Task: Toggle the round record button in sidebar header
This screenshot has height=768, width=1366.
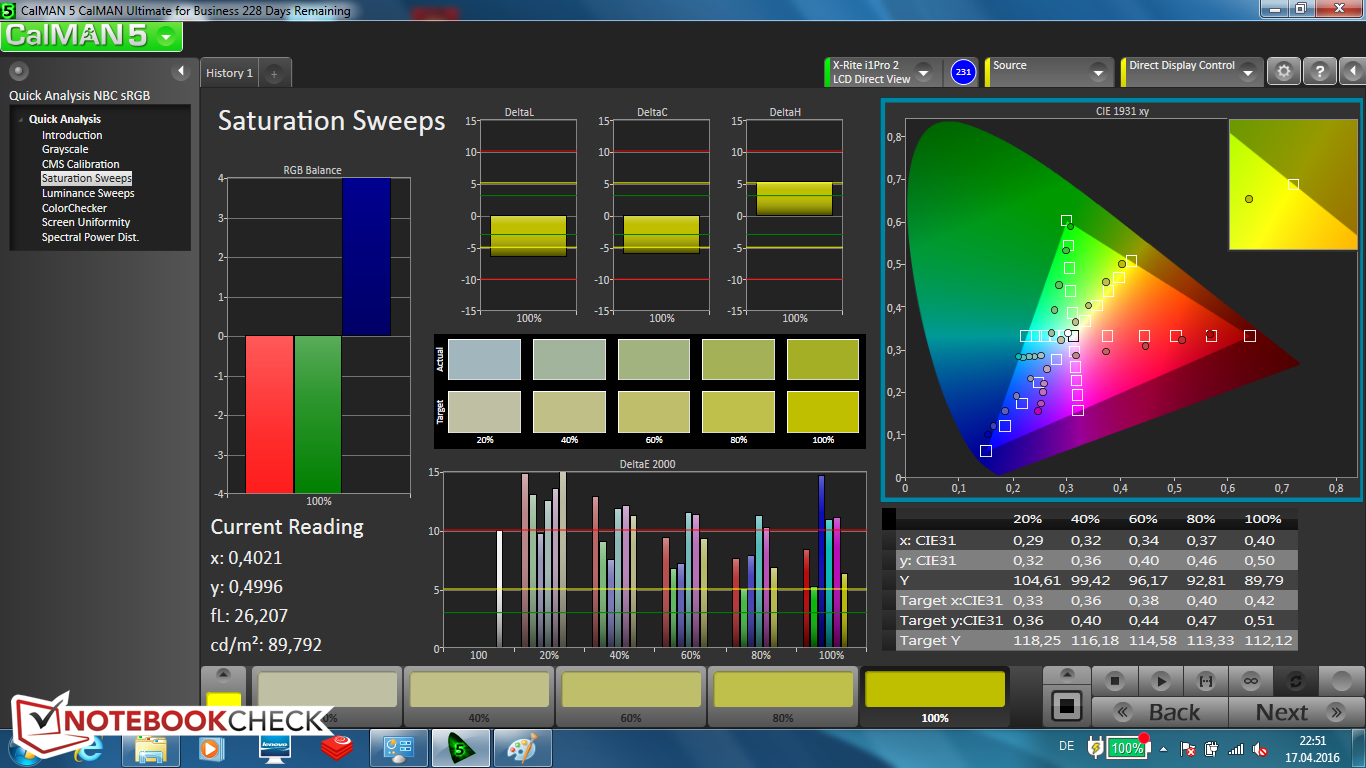Action: [19, 71]
